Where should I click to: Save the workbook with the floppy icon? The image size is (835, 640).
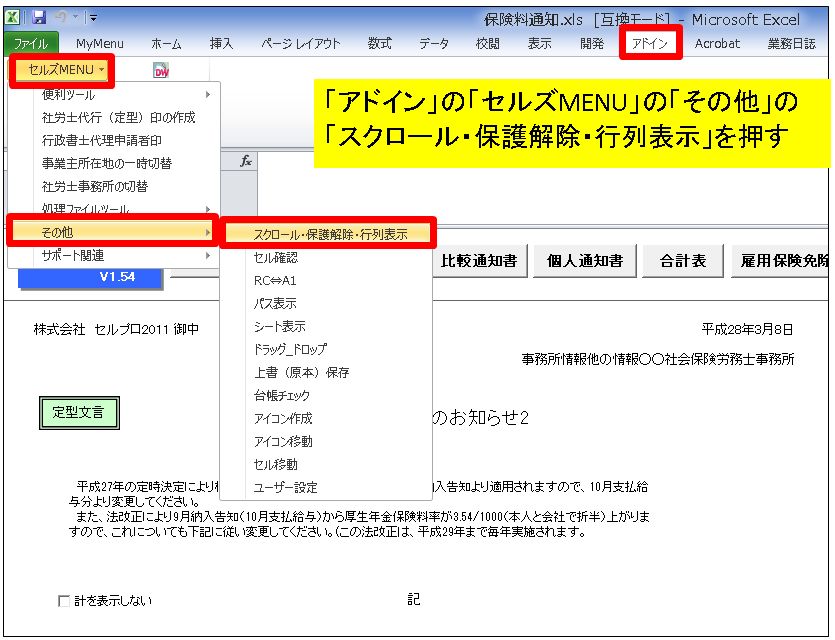38,18
